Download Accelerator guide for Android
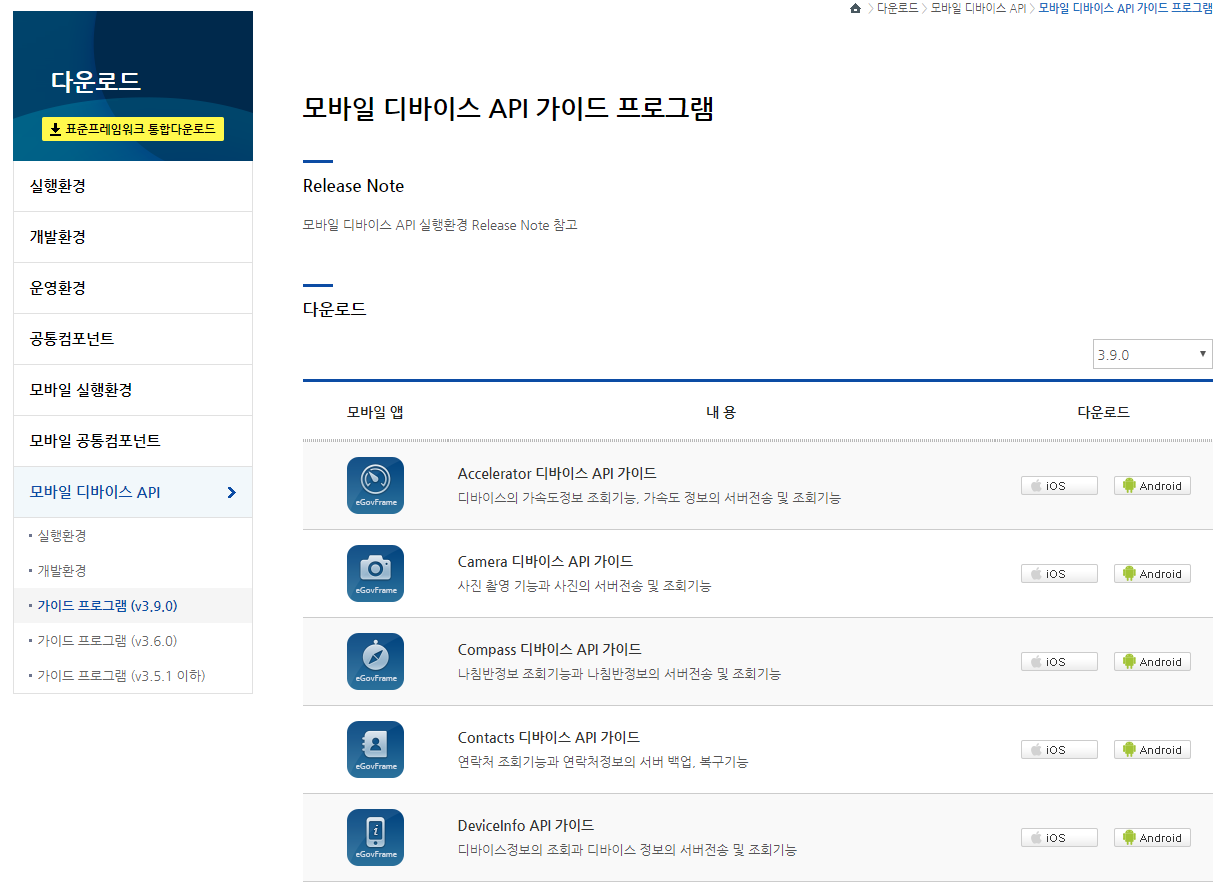Screen dimensions: 1231x895 pyautogui.click(x=1152, y=486)
